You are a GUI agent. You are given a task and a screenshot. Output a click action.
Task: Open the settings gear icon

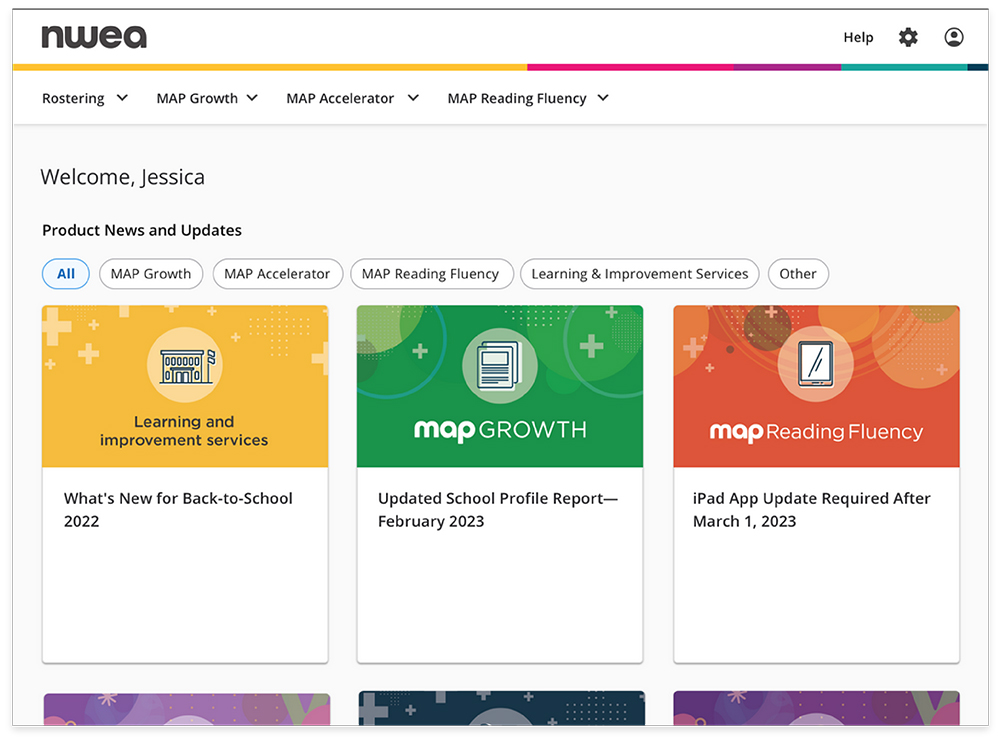pyautogui.click(x=908, y=38)
